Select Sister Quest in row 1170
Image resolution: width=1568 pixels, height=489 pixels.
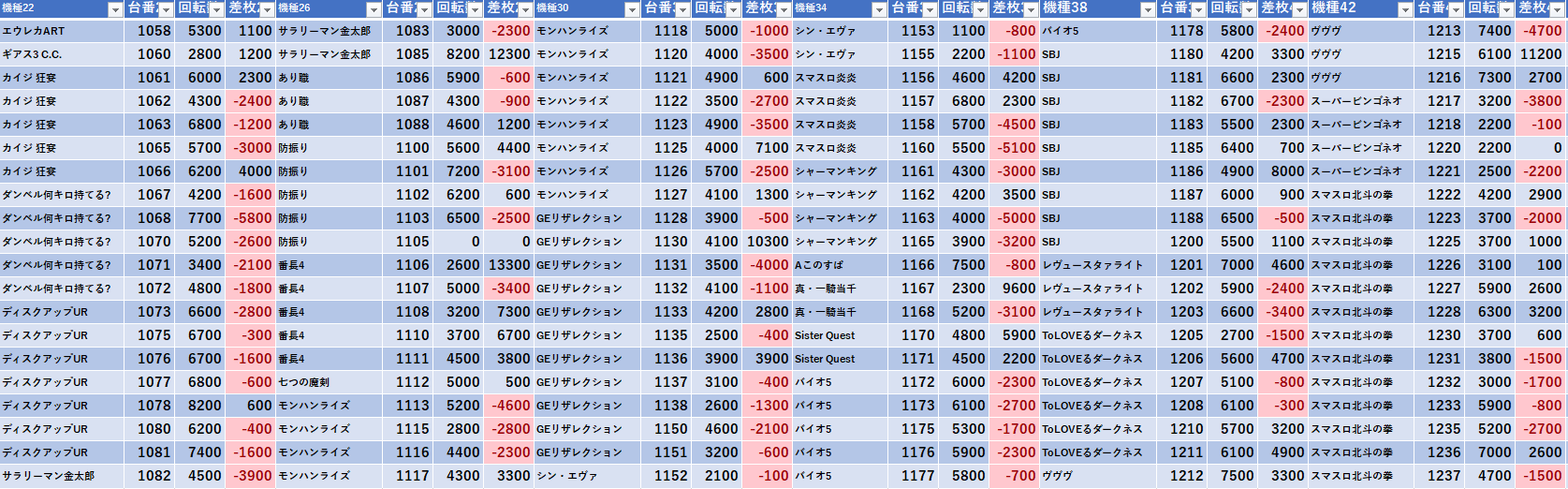tap(841, 335)
